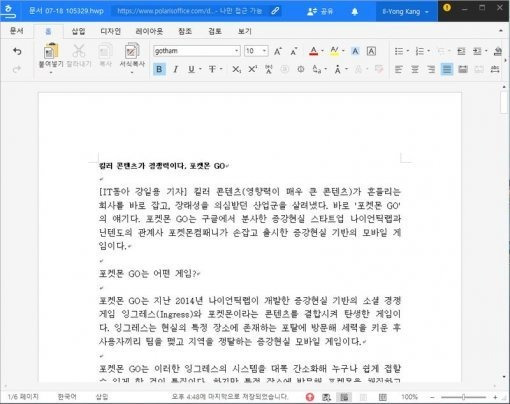Click the Redo arrow icon
This screenshot has height=404, width=510.
coord(17,69)
